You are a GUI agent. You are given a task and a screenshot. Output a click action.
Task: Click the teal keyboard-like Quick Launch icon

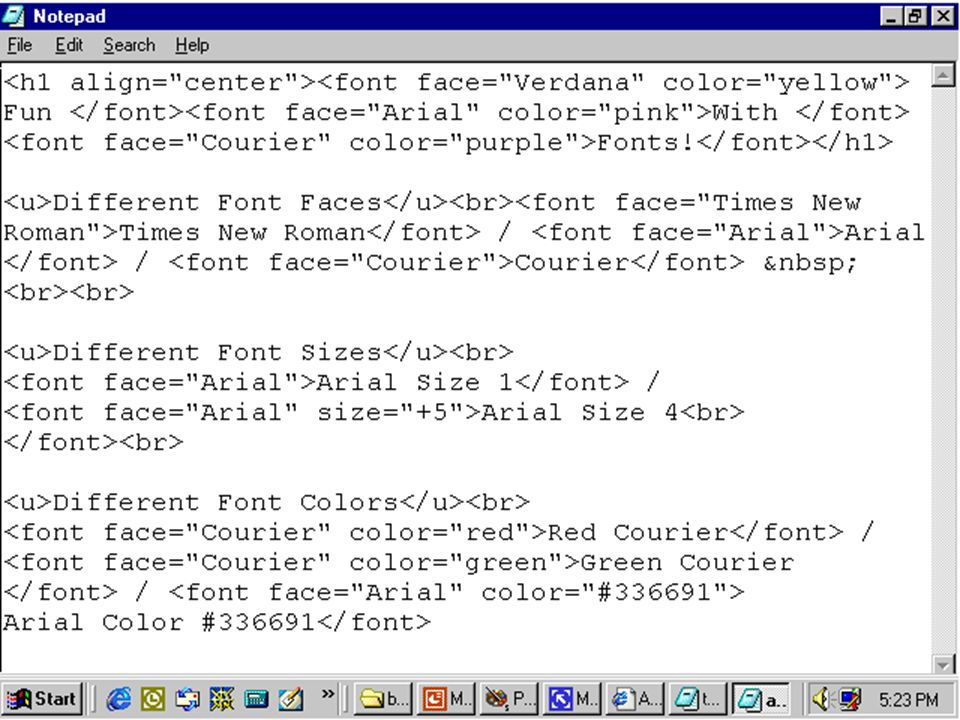[x=256, y=699]
